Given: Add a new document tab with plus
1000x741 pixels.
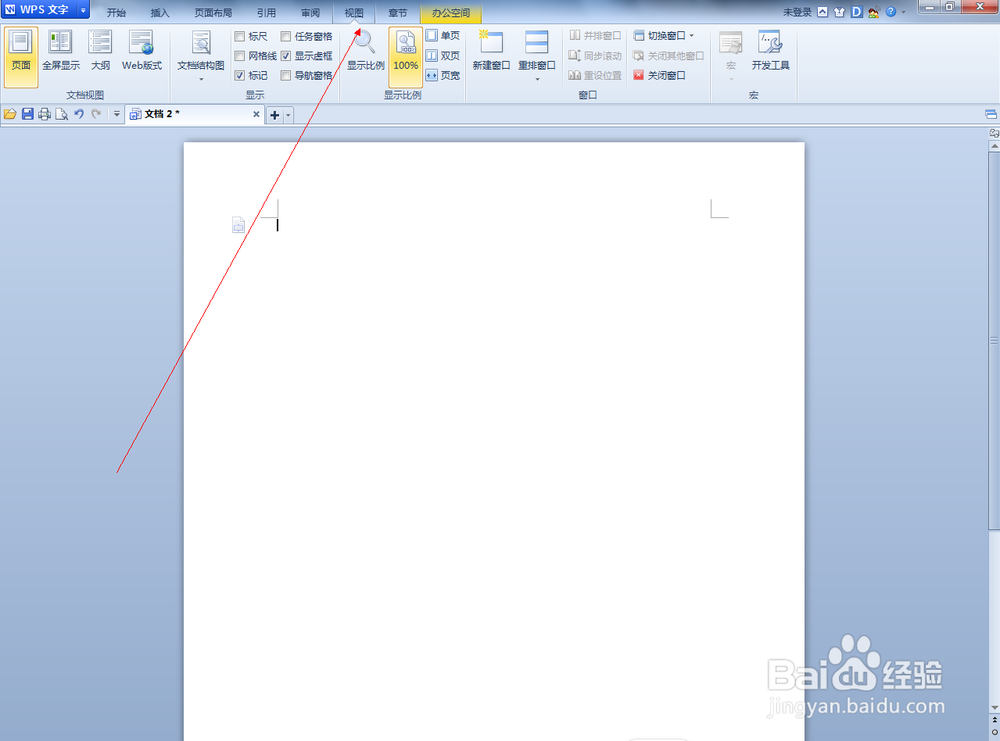Looking at the screenshot, I should [x=275, y=115].
